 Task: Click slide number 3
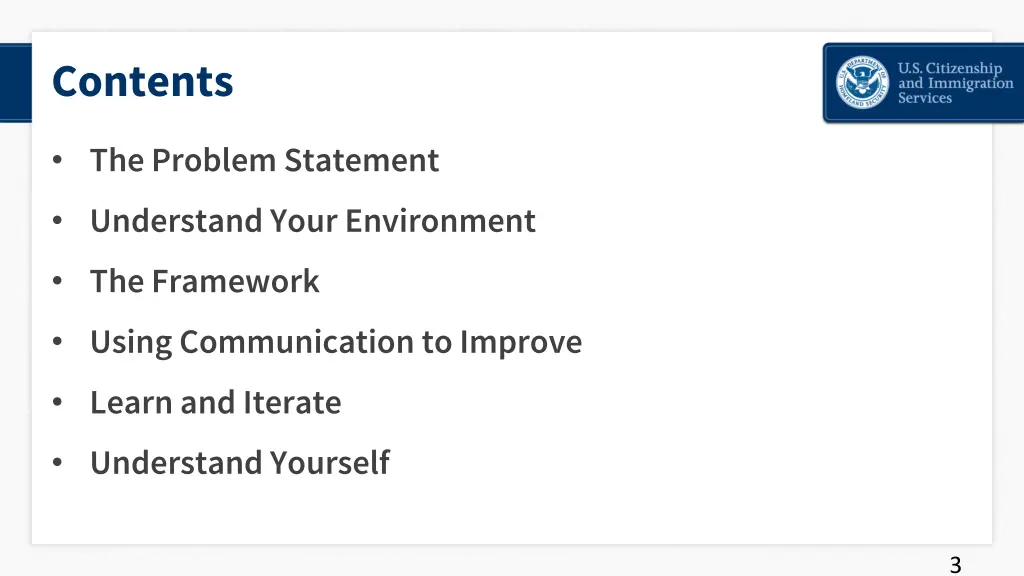coord(955,564)
